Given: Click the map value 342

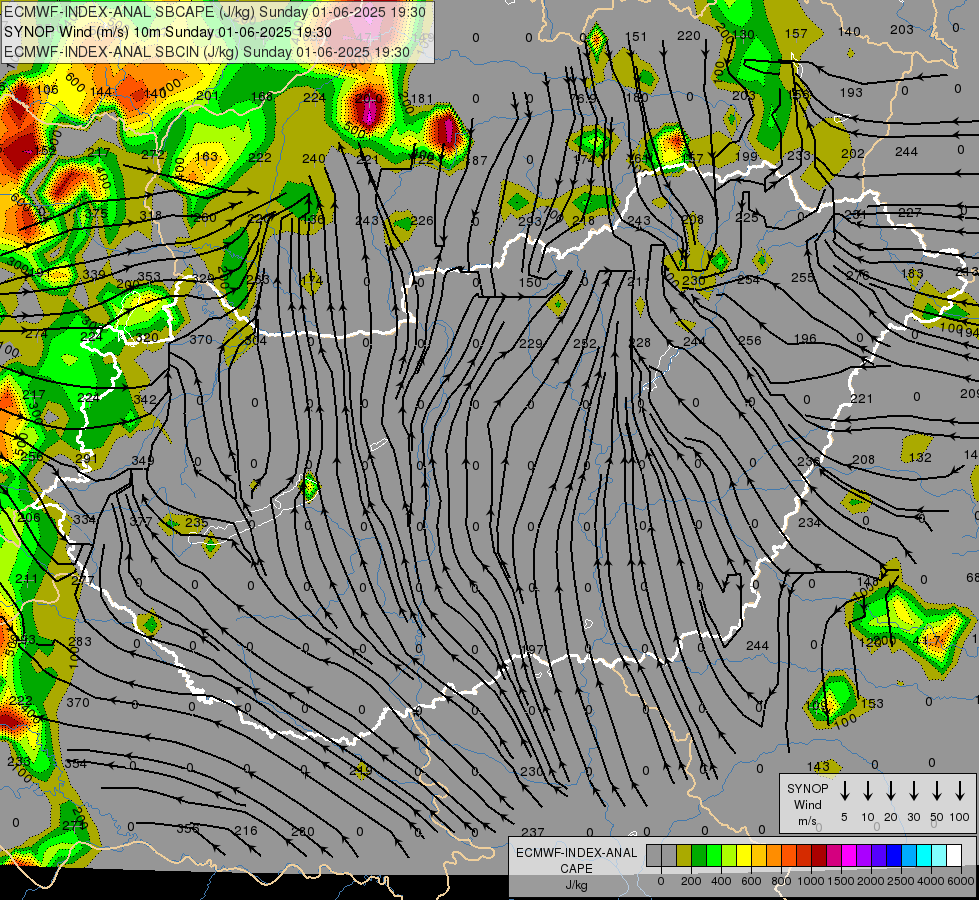Looking at the screenshot, I should [x=145, y=400].
